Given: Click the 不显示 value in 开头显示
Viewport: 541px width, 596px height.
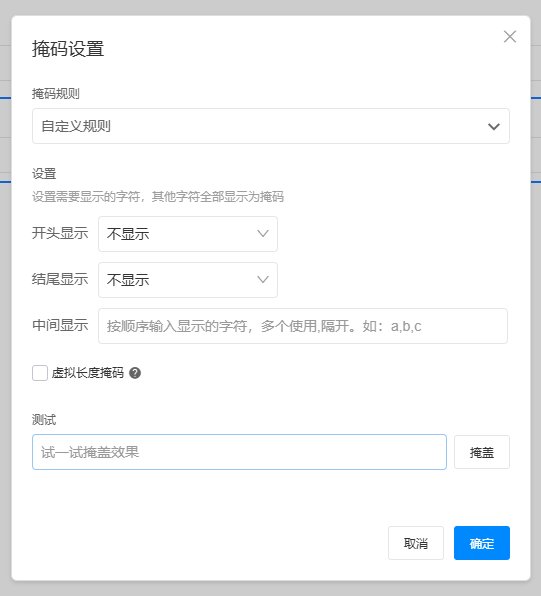Looking at the screenshot, I should click(128, 234).
